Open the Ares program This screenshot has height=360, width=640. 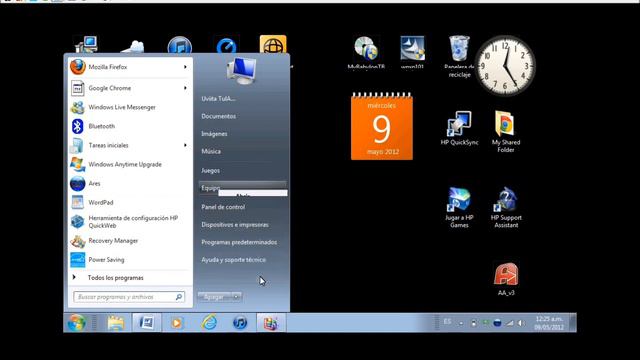click(x=129, y=183)
